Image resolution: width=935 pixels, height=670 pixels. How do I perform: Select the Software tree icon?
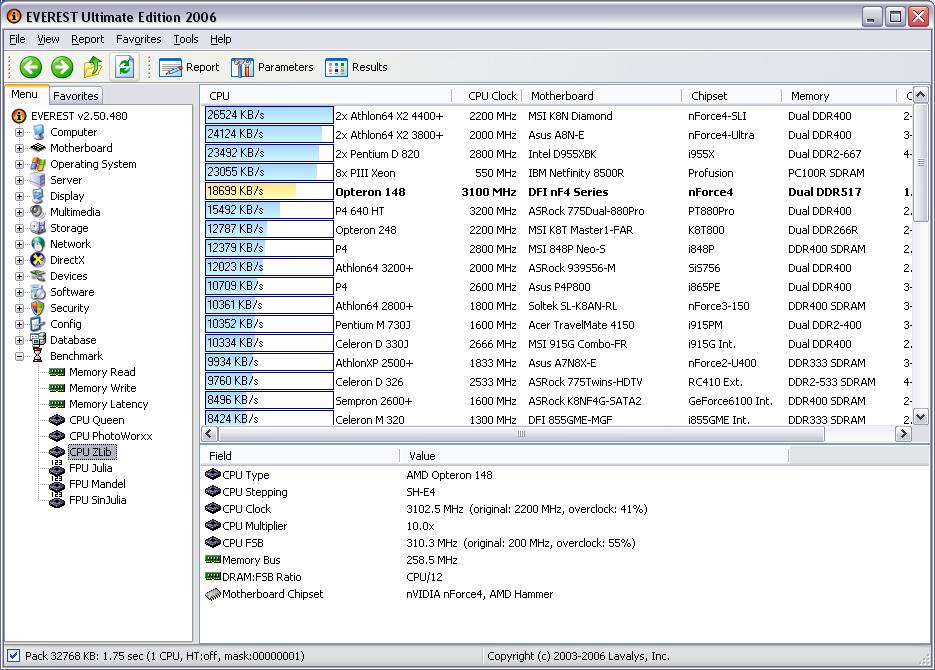tap(38, 292)
